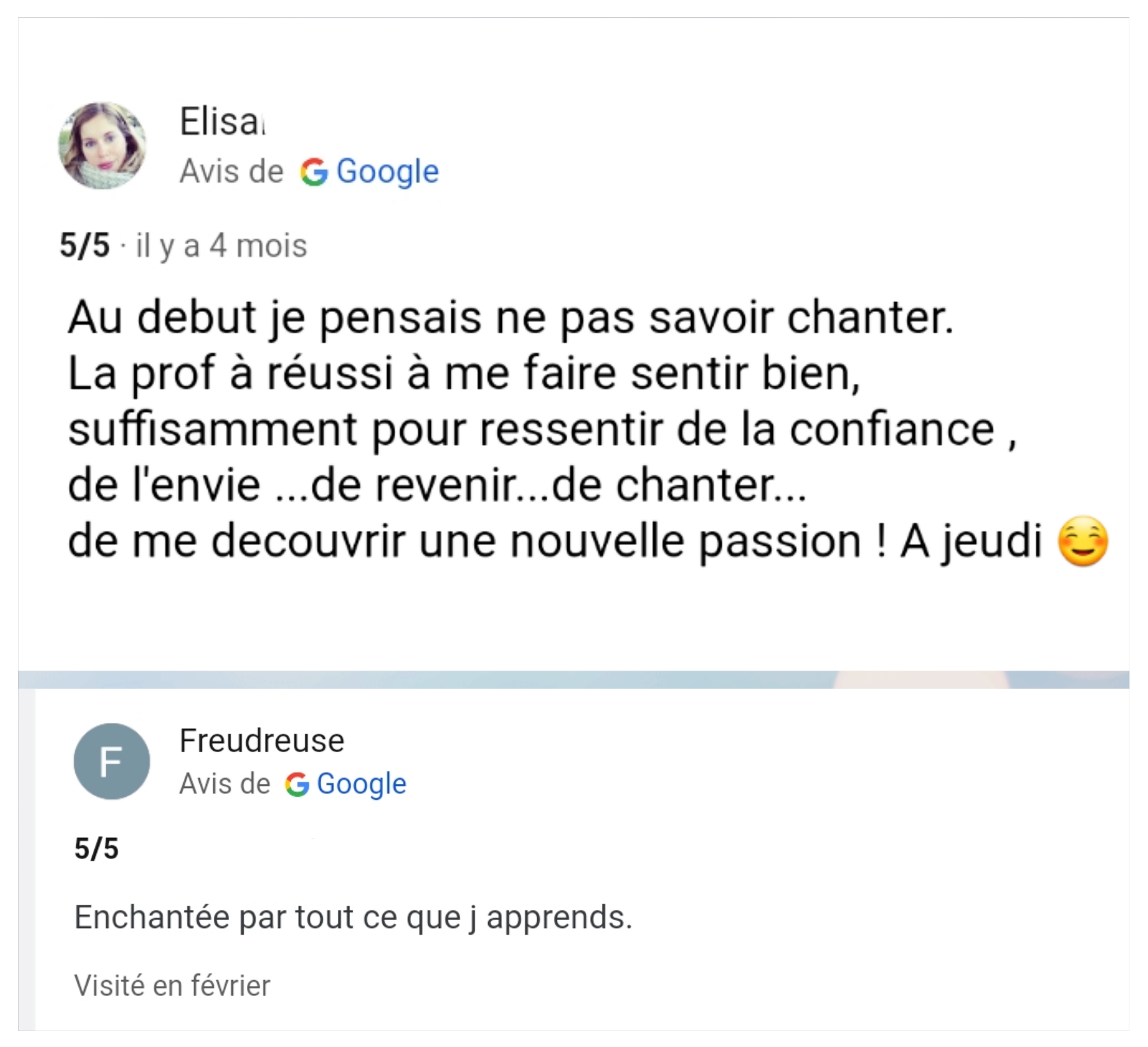Open the Google link under Elisa's name
Screen dimensions: 1148x1047
point(387,171)
